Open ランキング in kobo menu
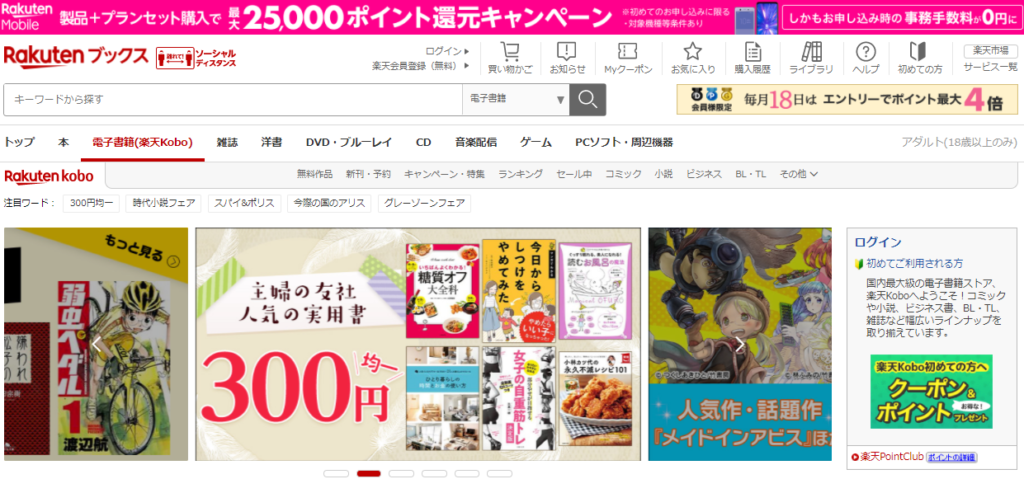 click(x=520, y=174)
